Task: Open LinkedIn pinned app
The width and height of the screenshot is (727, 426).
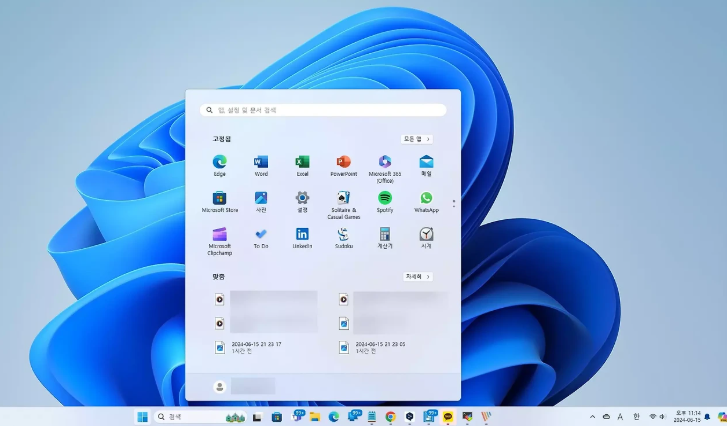Action: 302,238
